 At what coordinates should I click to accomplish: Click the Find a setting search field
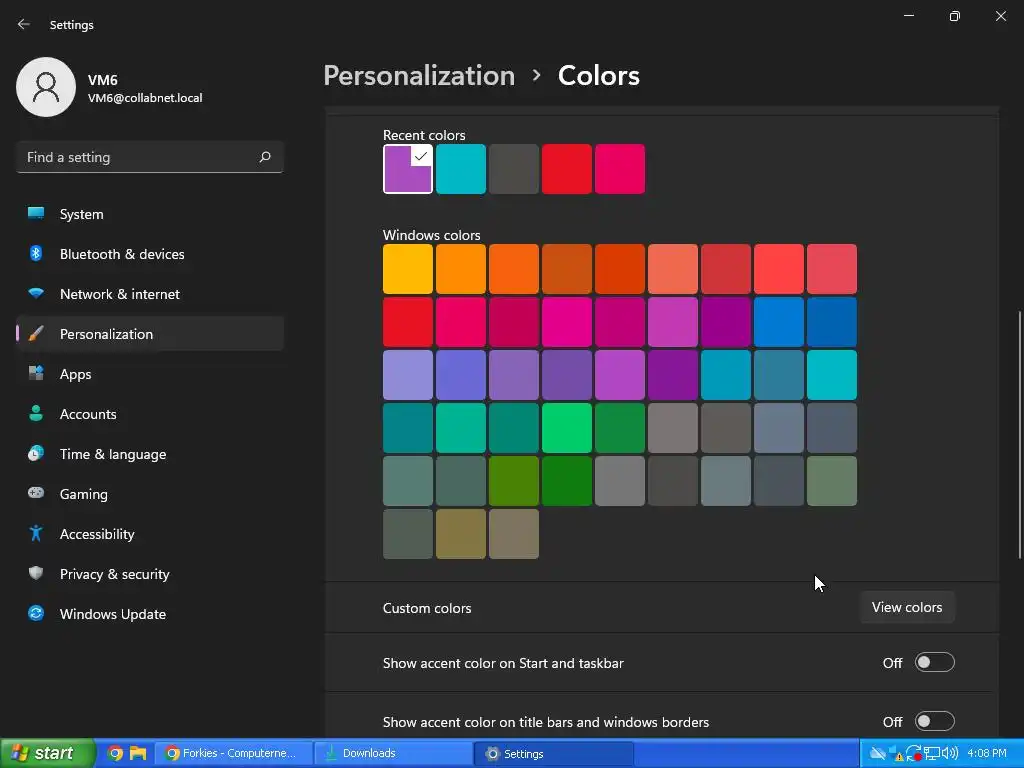click(x=150, y=157)
